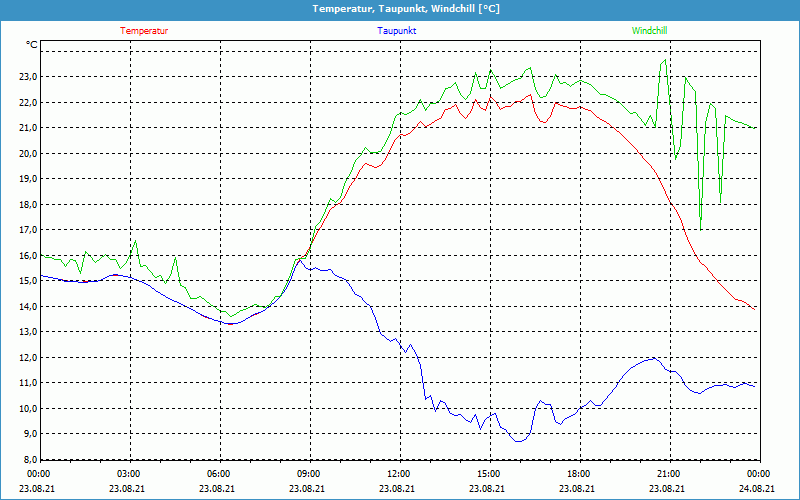This screenshot has height=500, width=800.
Task: Click the chart title 'Temperatur, Taupunkt, Windchill [°C]'
Action: point(406,9)
